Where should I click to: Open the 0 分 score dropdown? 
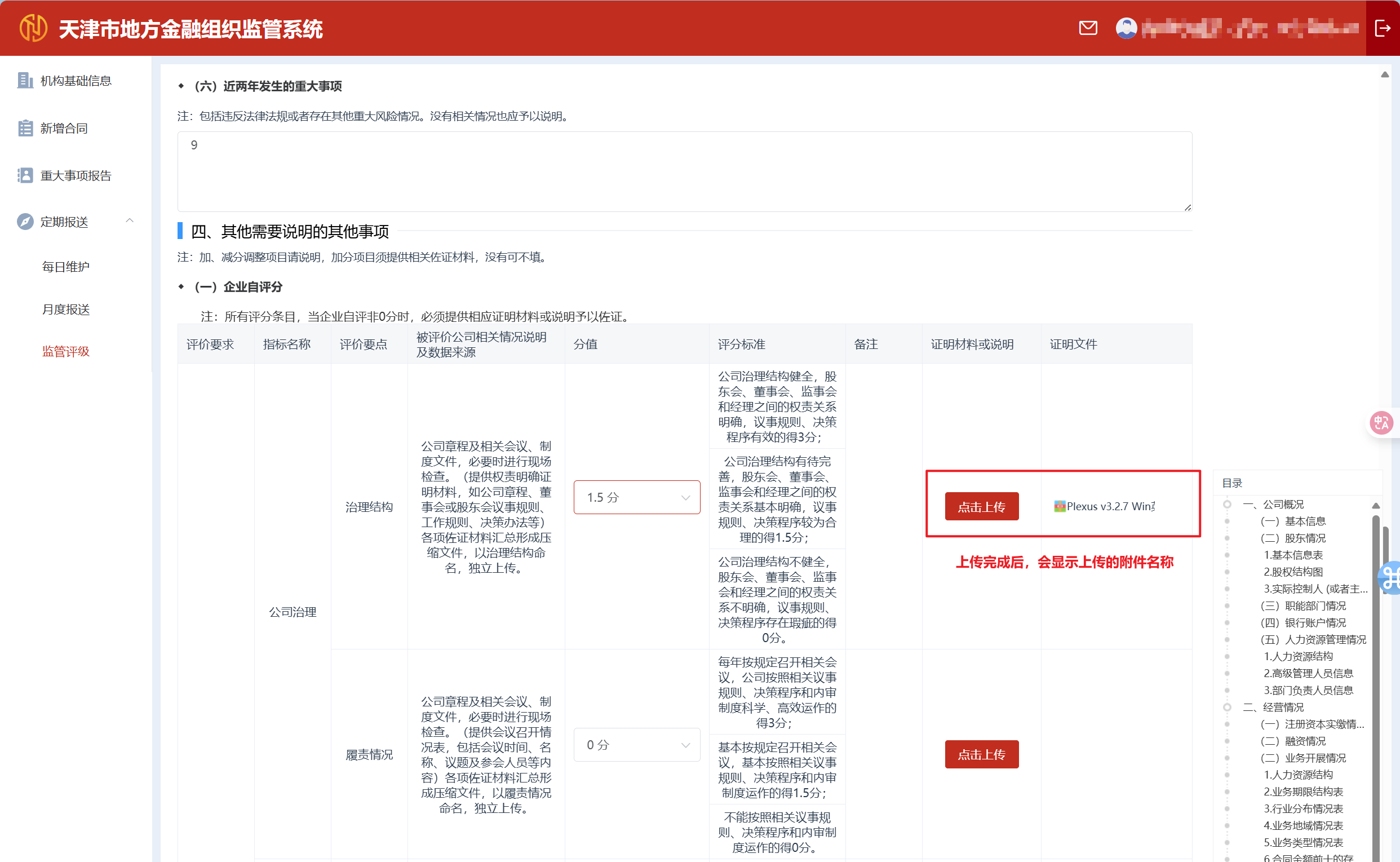pyautogui.click(x=636, y=745)
